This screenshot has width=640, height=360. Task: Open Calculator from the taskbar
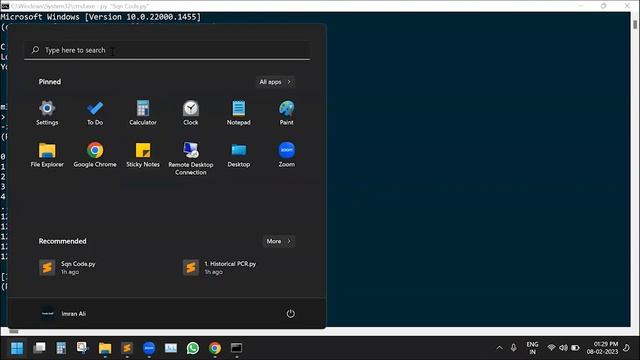pos(61,348)
